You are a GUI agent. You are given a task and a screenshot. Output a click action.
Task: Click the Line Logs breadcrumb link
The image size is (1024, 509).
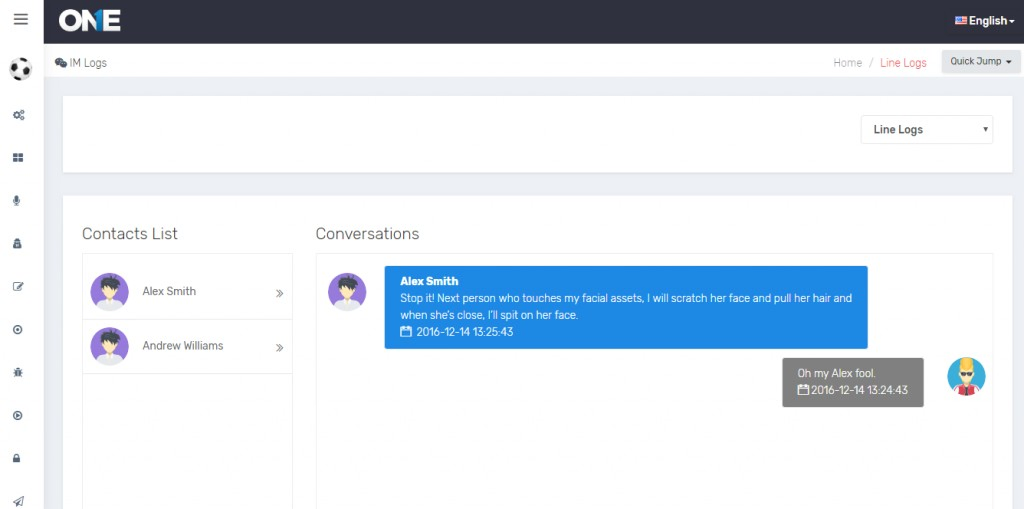point(903,63)
